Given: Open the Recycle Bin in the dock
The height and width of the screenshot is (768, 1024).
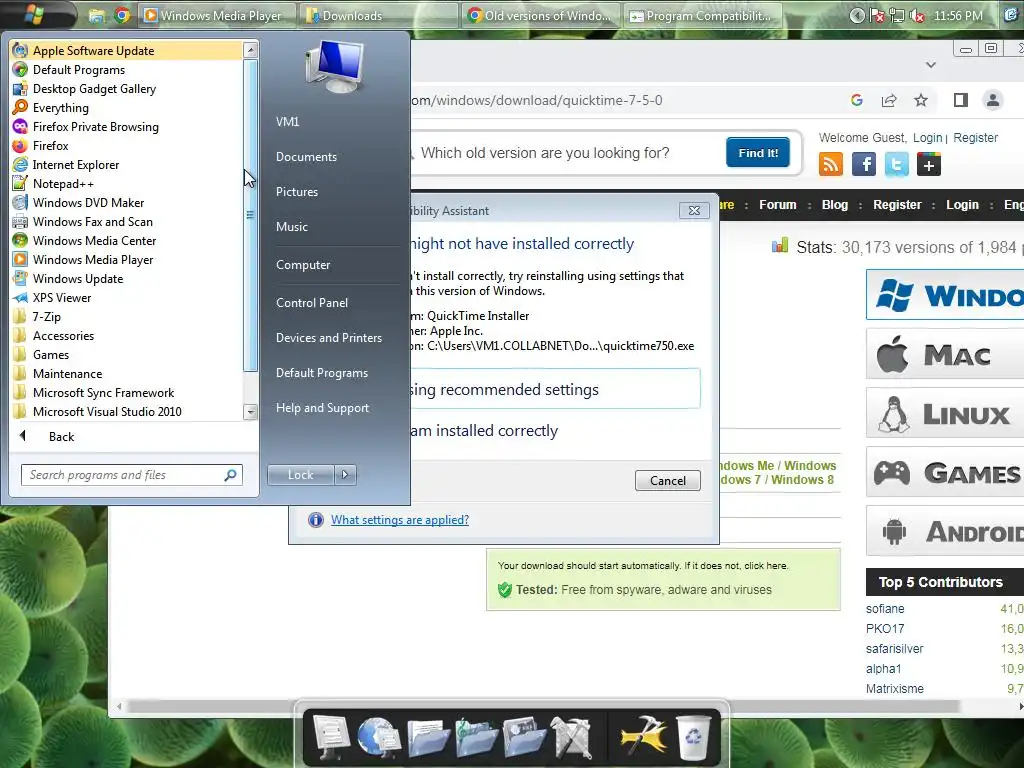Looking at the screenshot, I should [694, 738].
